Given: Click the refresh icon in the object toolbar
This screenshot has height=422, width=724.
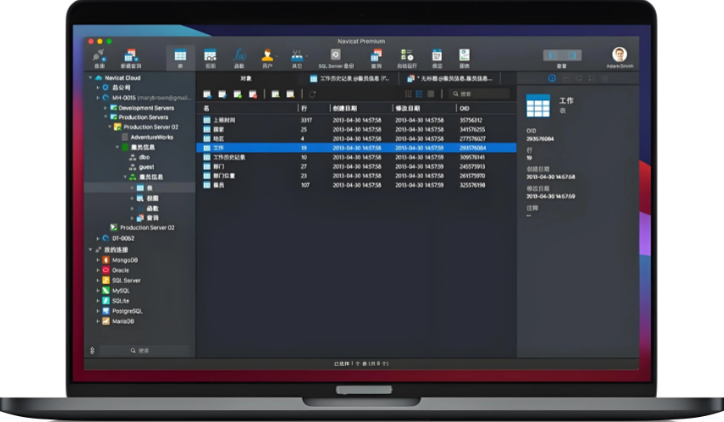Looking at the screenshot, I should (312, 94).
